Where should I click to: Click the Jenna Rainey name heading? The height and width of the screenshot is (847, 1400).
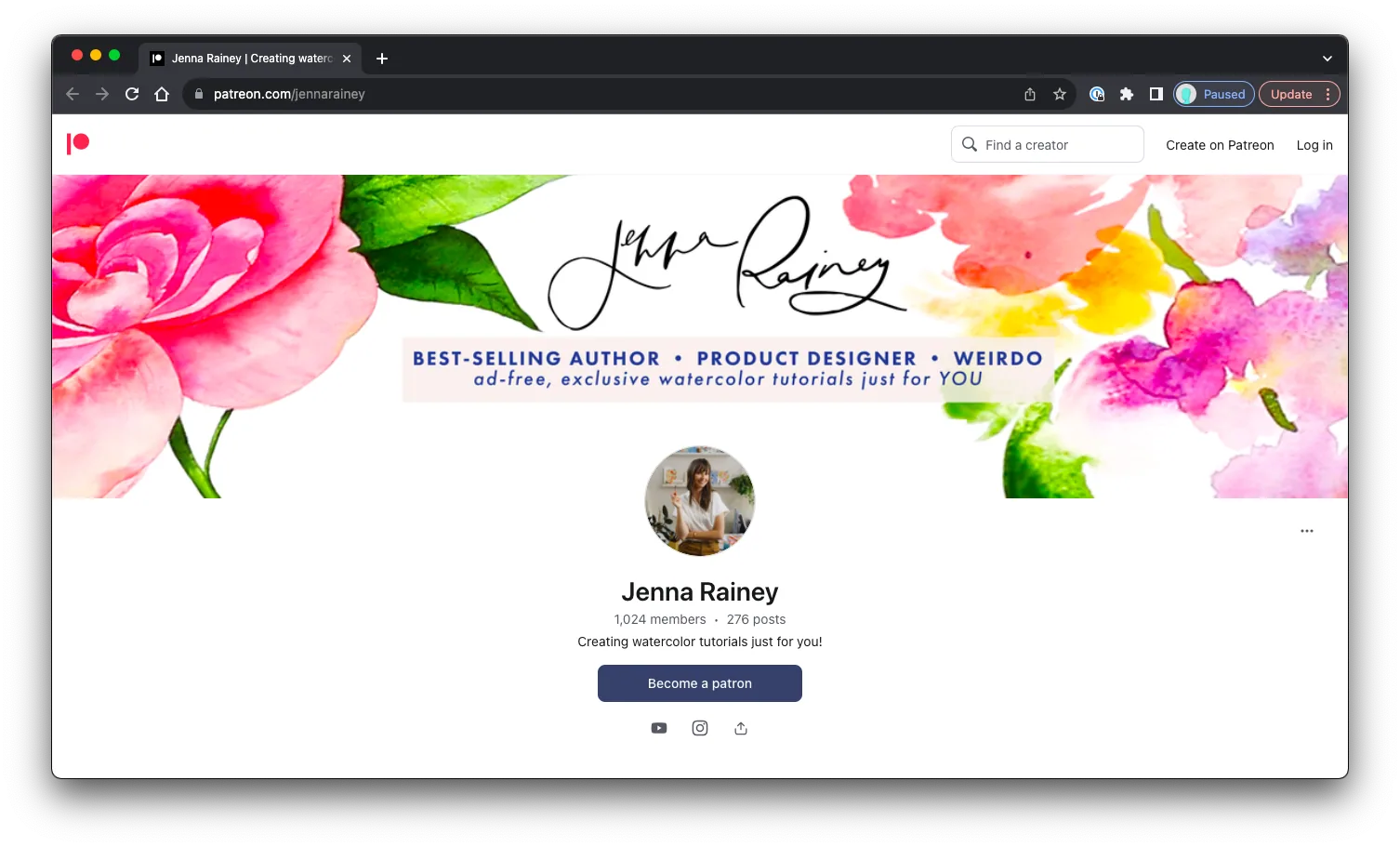[x=700, y=592]
